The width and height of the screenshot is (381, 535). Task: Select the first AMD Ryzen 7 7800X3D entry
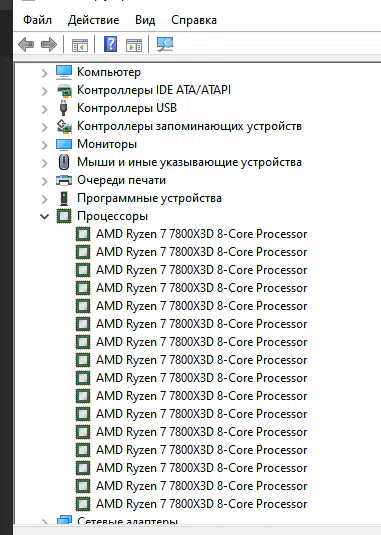tap(202, 234)
